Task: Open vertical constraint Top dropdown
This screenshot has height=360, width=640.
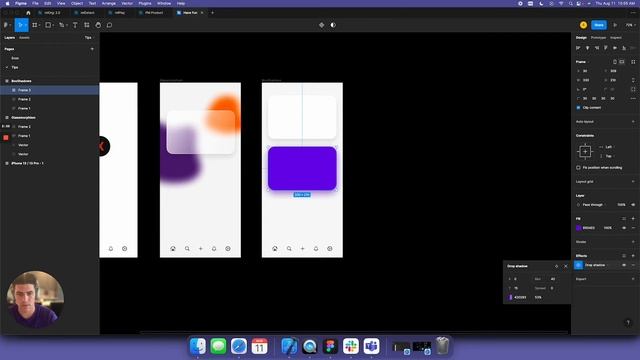Action: [x=608, y=156]
